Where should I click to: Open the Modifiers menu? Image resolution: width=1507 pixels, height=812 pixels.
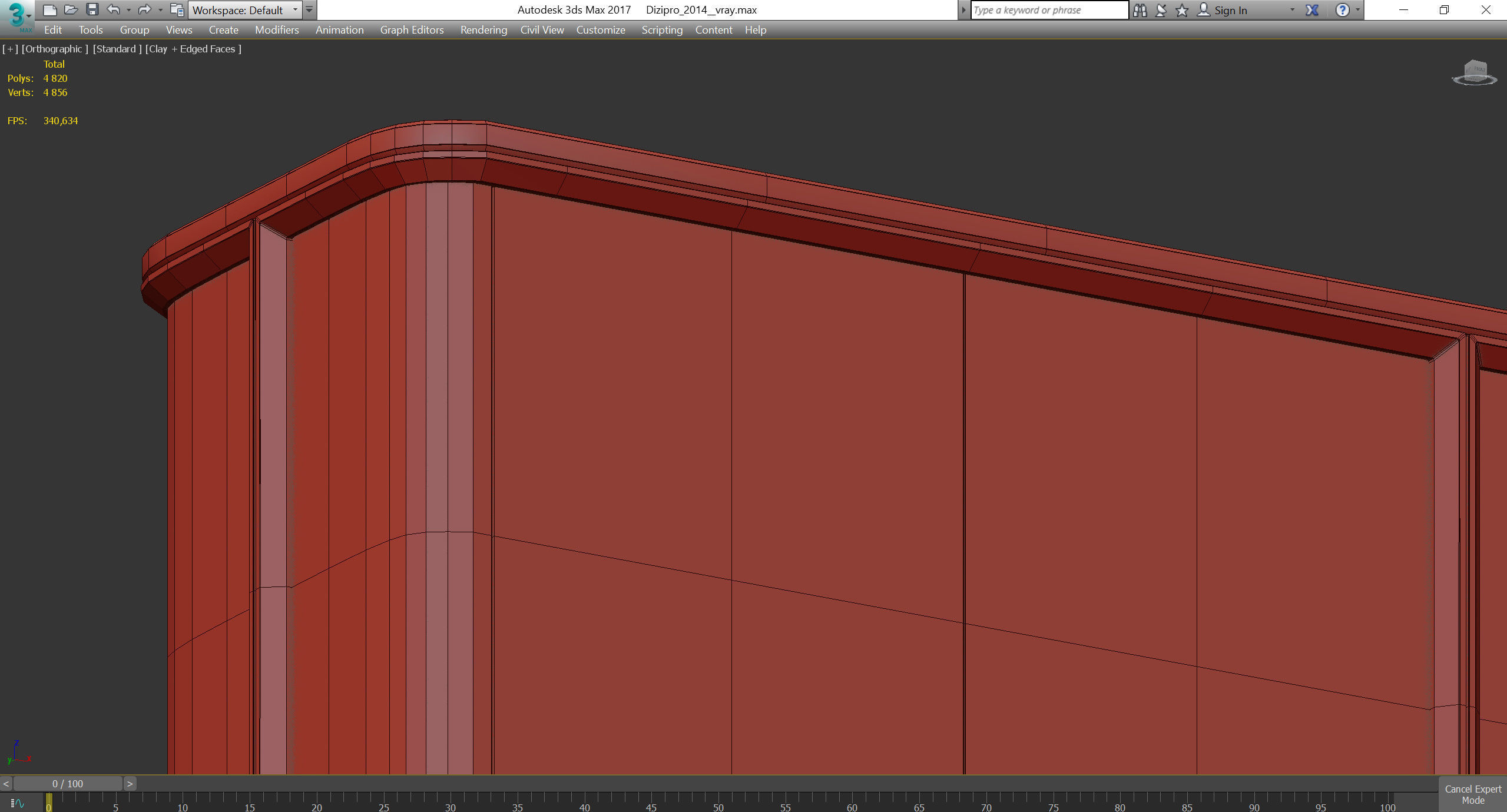(x=277, y=30)
